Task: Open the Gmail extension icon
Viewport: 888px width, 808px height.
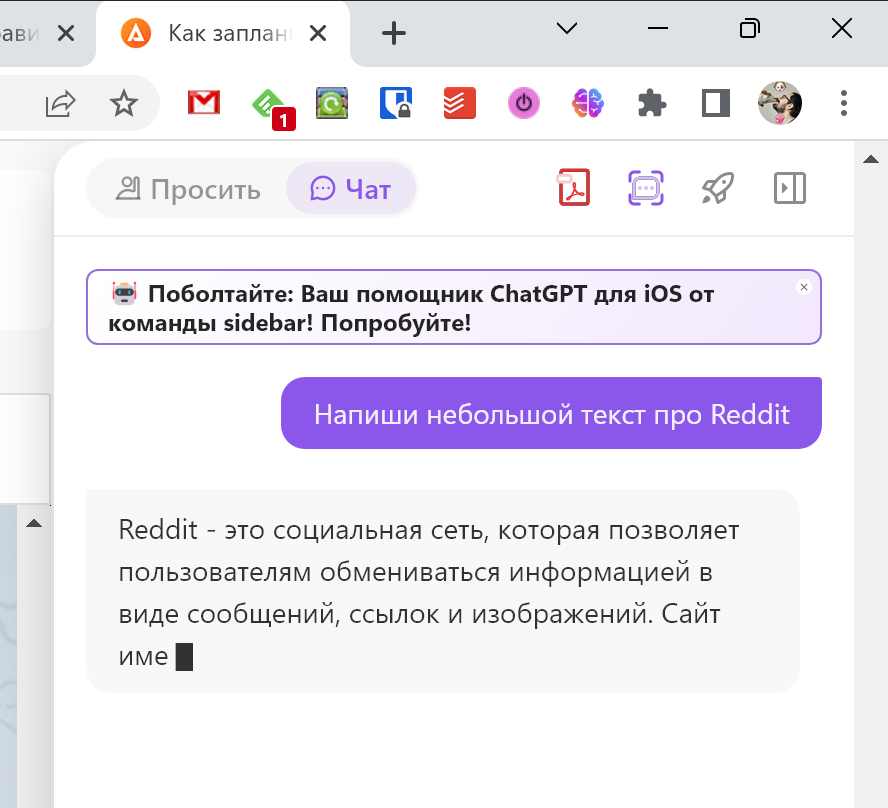Action: coord(204,103)
